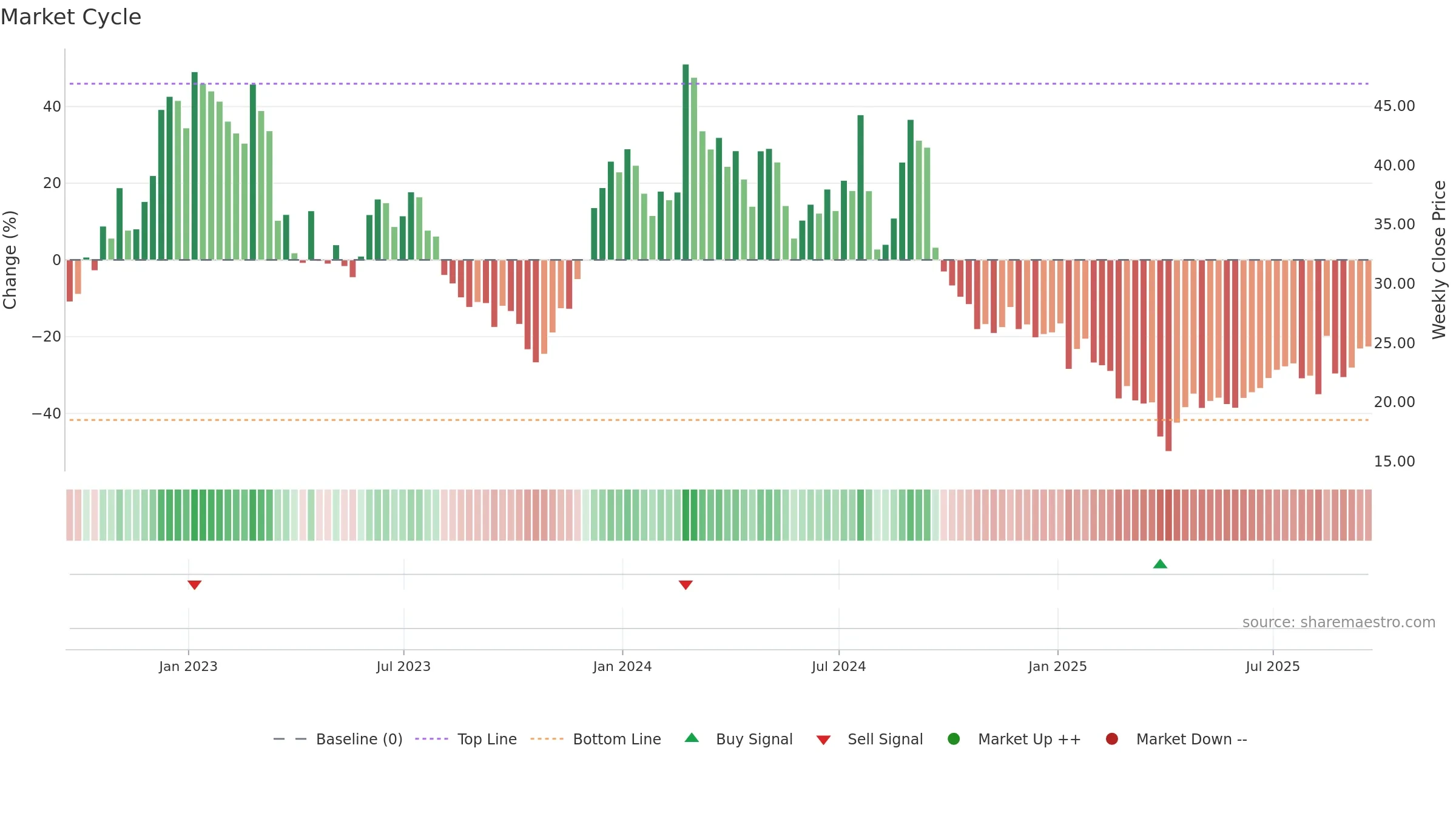Toggle the Top Line legend entry
The image size is (1456, 819).
(x=466, y=739)
